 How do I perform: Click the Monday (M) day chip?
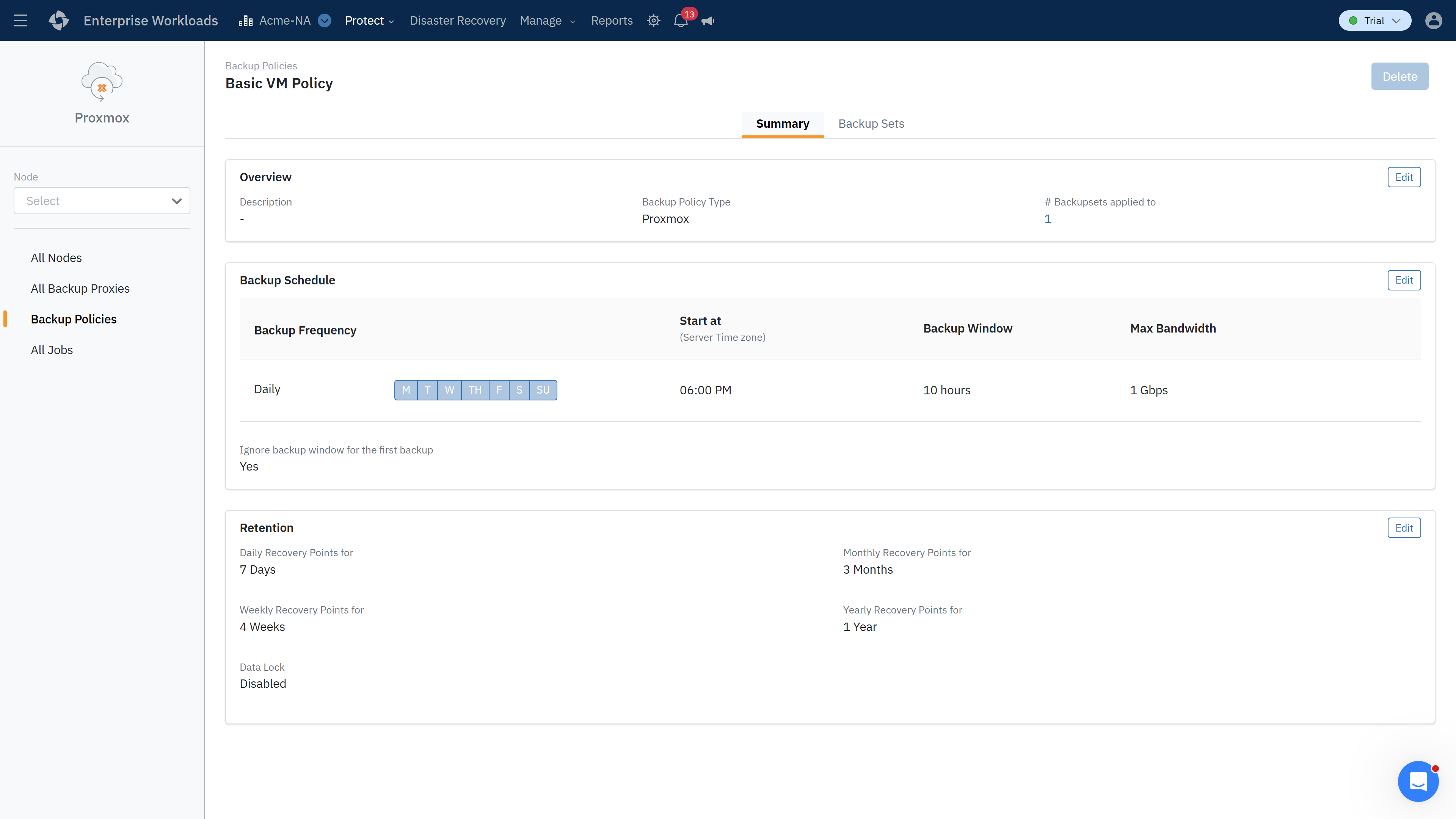click(x=406, y=390)
